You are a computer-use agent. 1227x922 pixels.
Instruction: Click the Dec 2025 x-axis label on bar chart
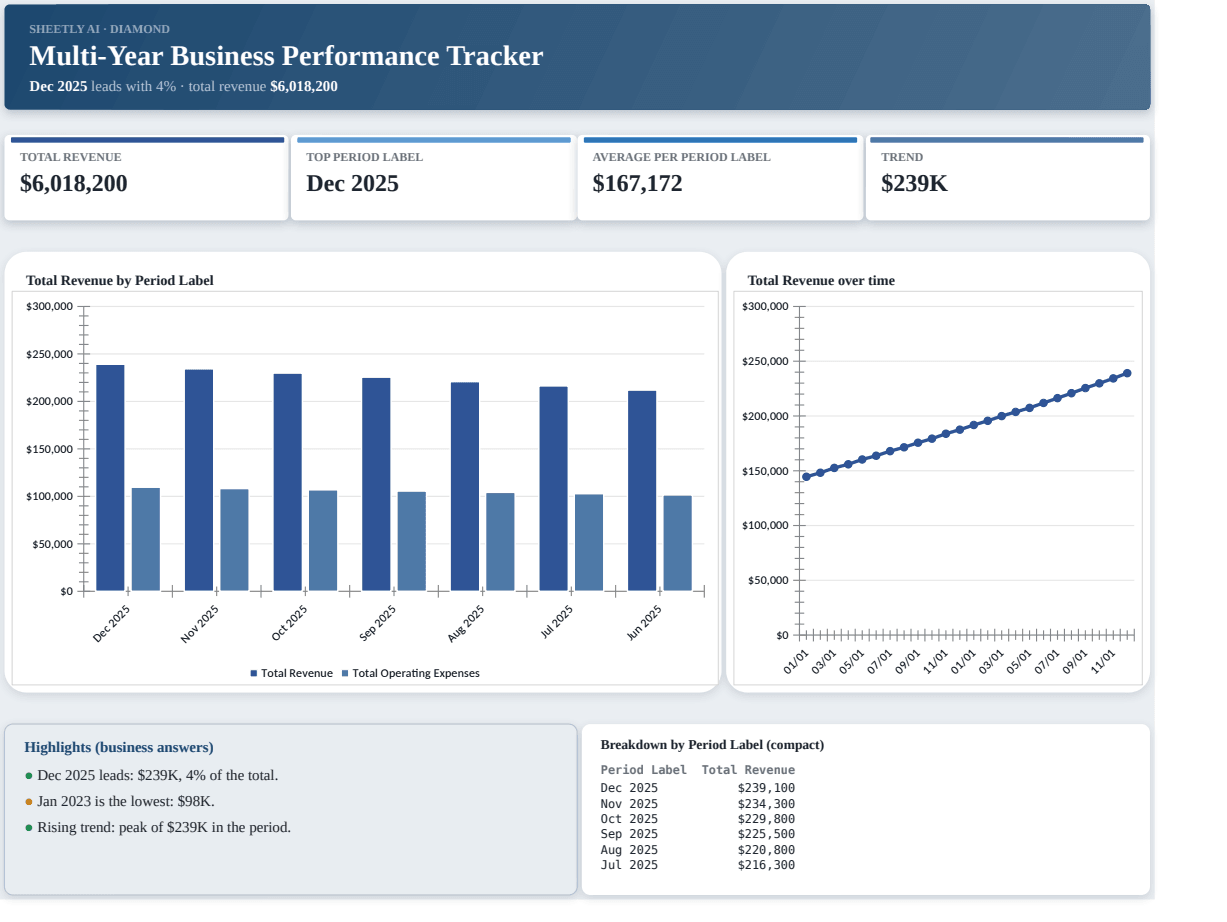point(111,623)
